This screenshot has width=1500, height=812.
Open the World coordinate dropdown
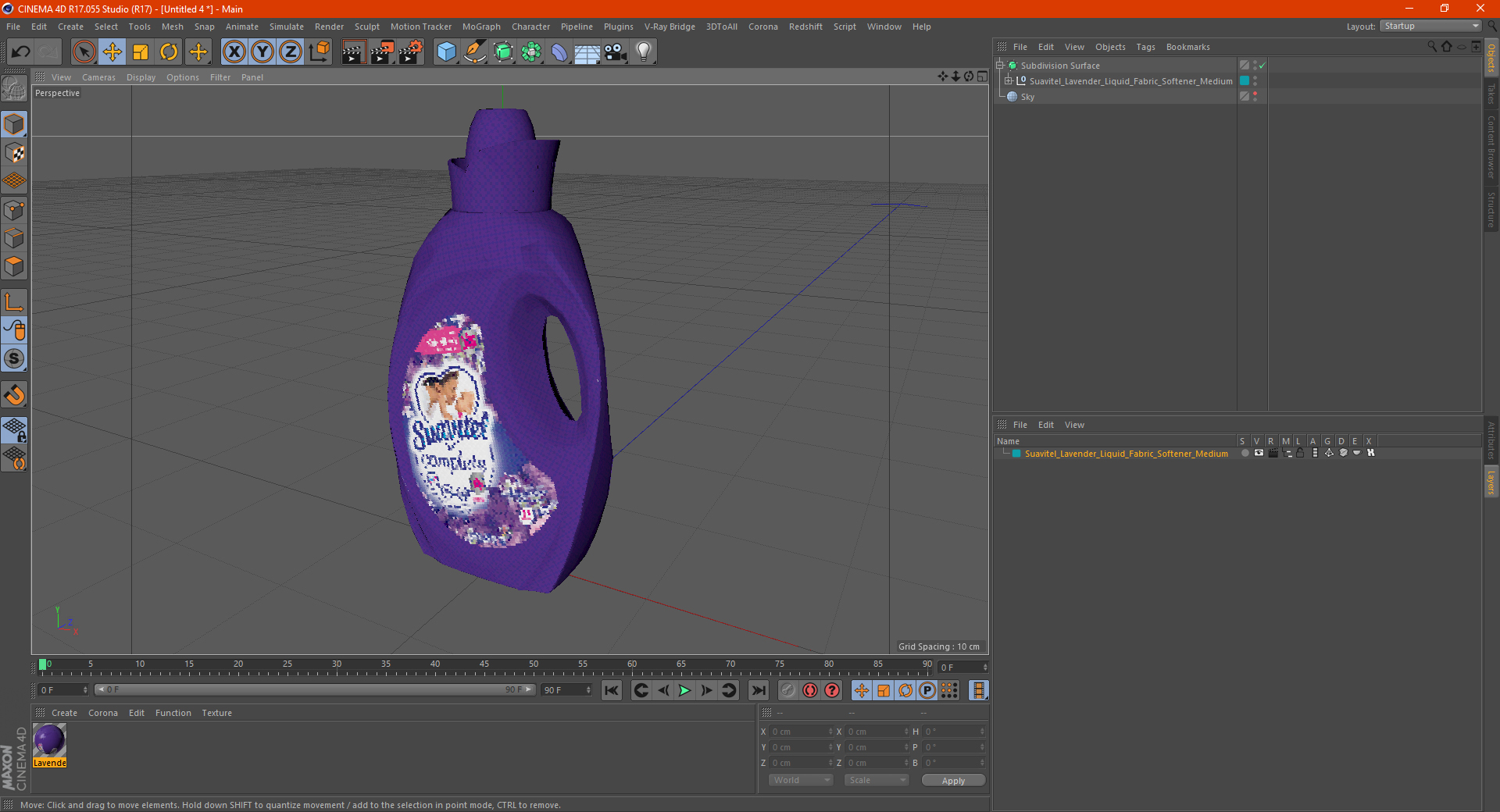[801, 780]
